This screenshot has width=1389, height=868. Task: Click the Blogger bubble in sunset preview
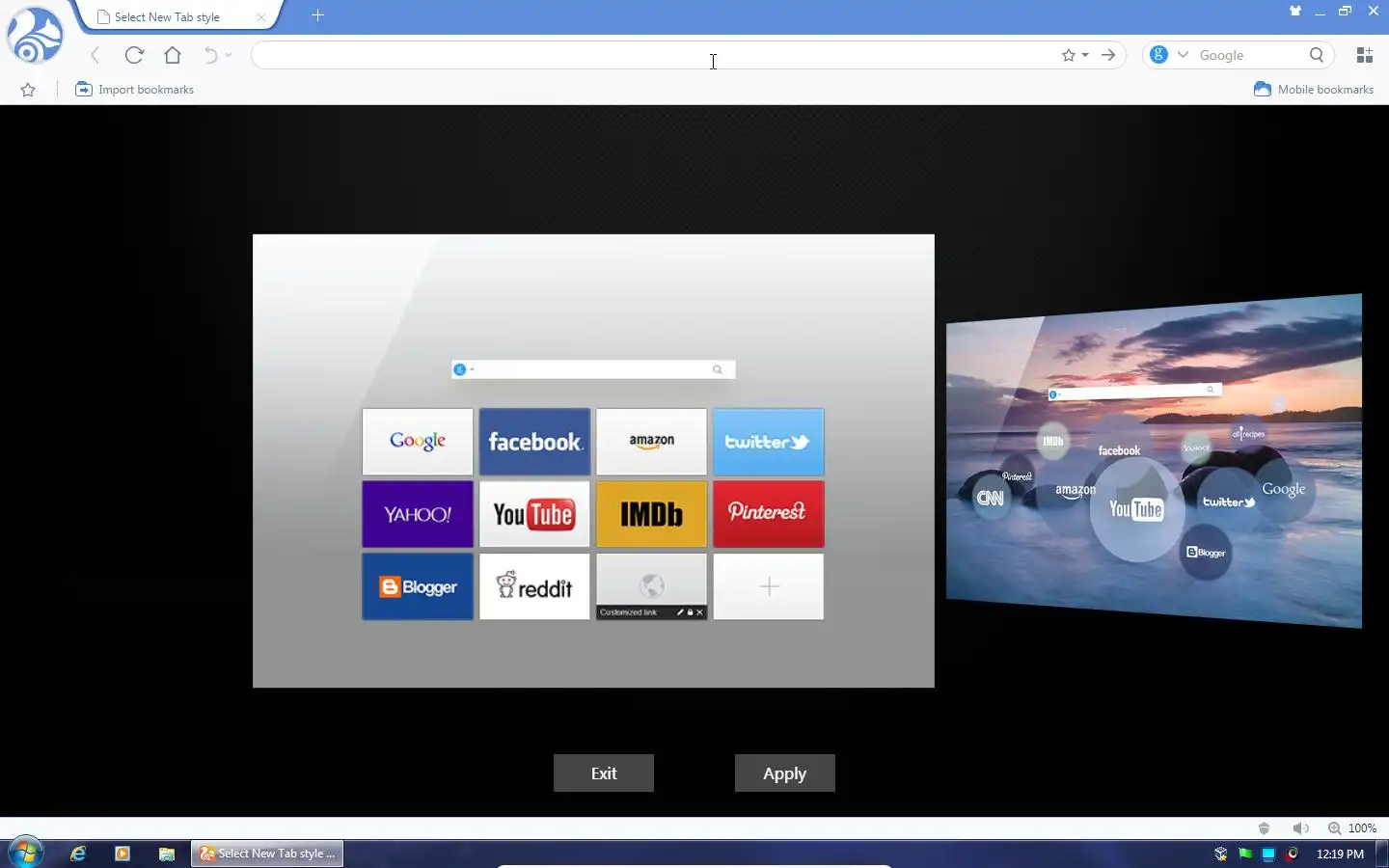1206,553
